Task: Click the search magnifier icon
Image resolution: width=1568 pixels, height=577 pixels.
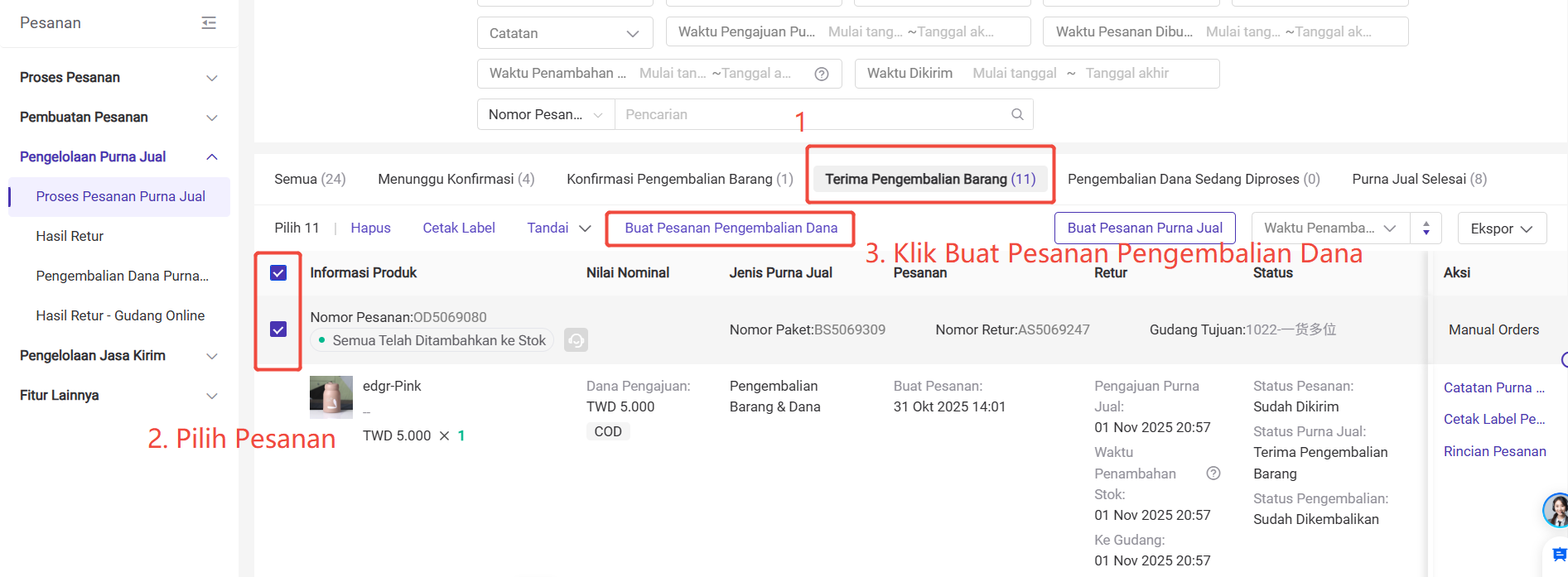Action: point(1017,114)
